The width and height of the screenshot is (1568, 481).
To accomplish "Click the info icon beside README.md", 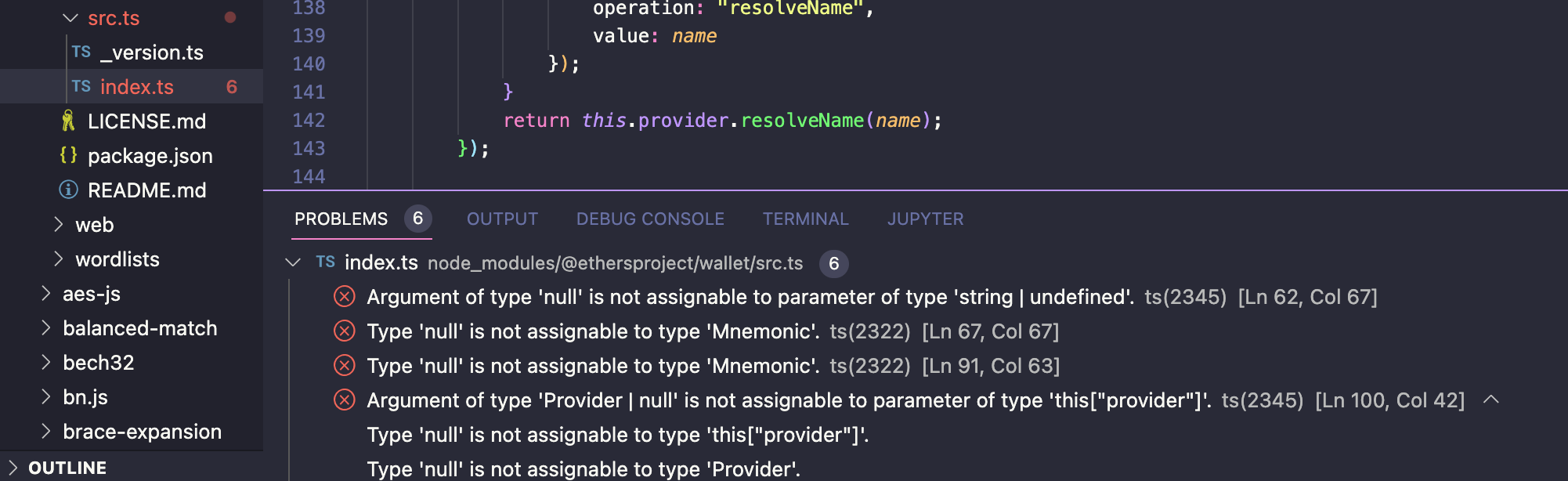I will (69, 190).
